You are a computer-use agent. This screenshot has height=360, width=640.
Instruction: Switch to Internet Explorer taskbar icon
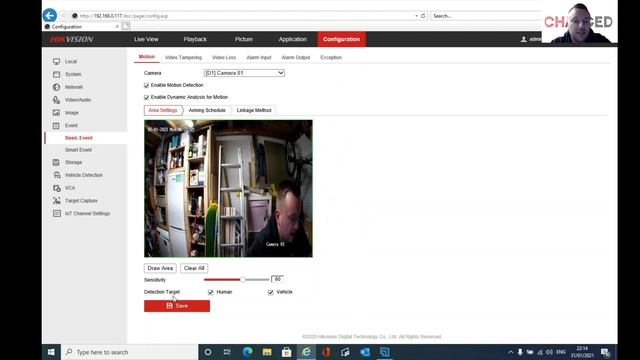pos(306,352)
